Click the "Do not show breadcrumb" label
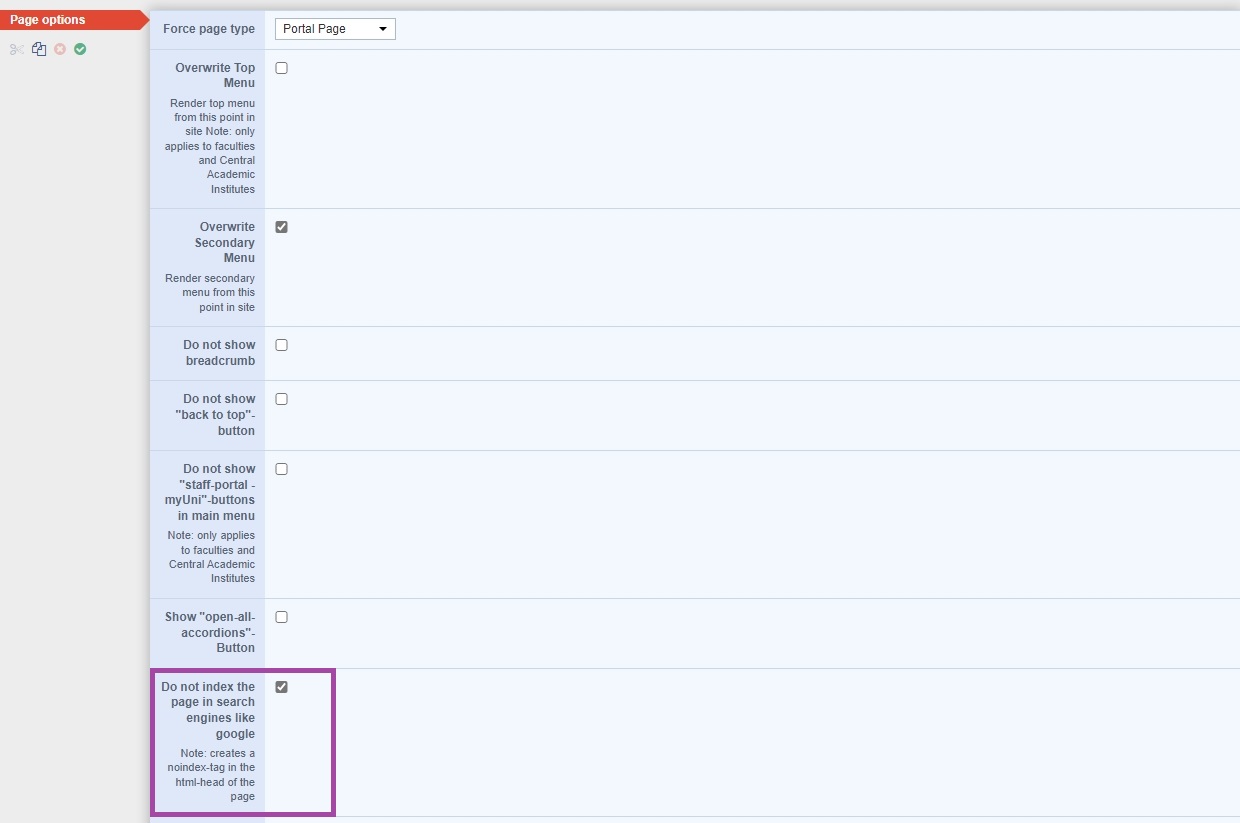 click(219, 353)
